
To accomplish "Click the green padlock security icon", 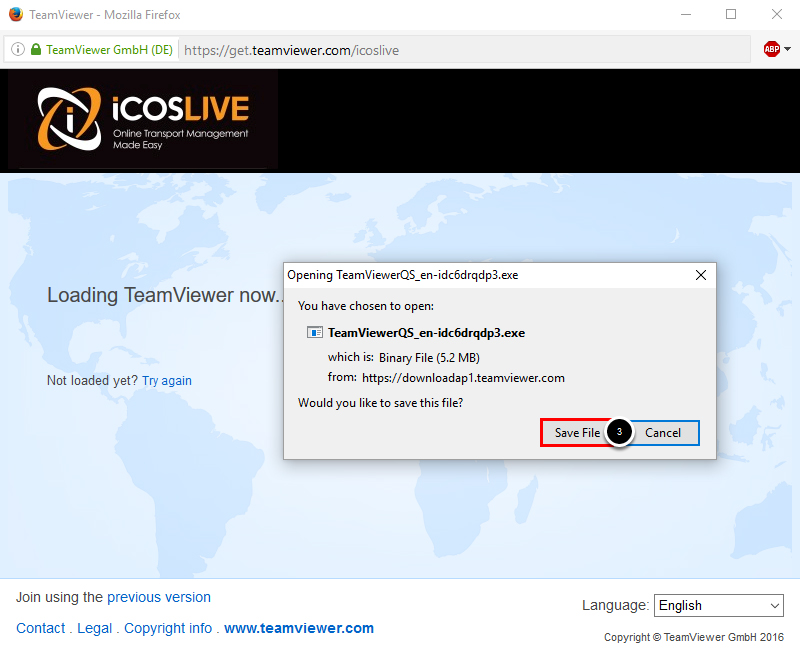I will pos(36,49).
